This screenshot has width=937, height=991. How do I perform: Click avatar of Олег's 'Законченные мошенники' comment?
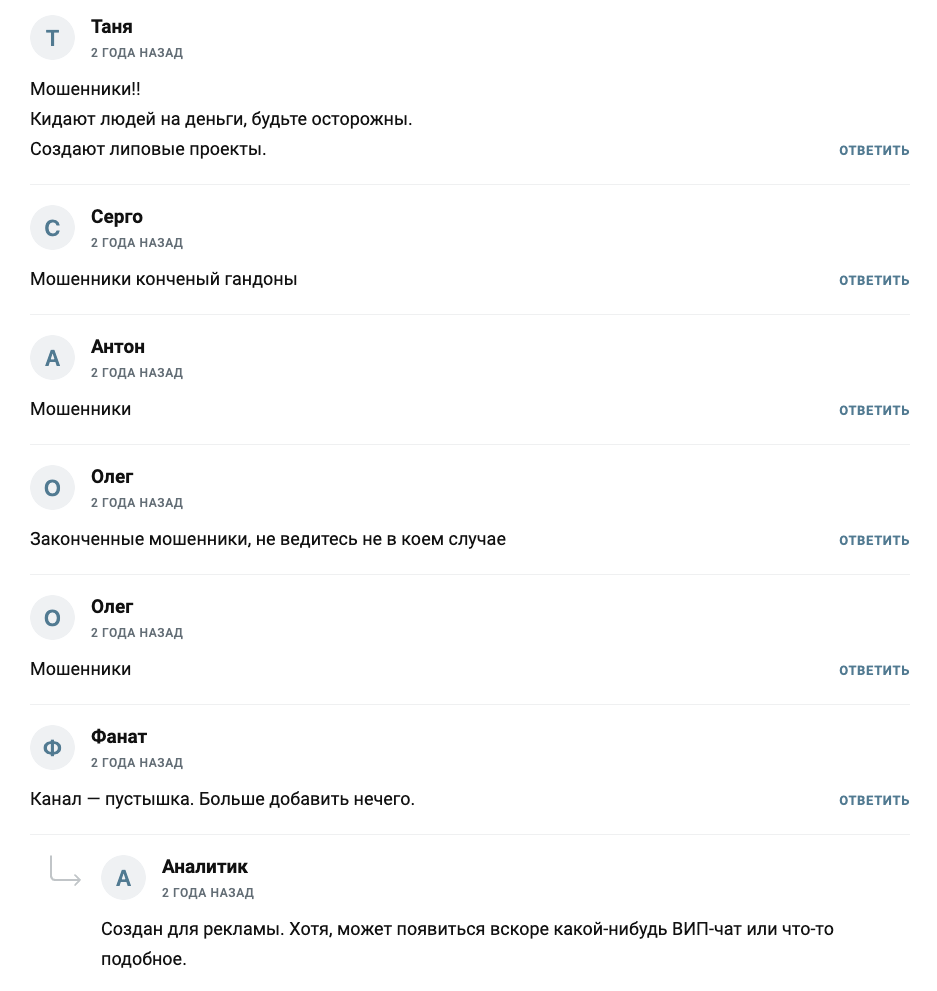point(53,488)
